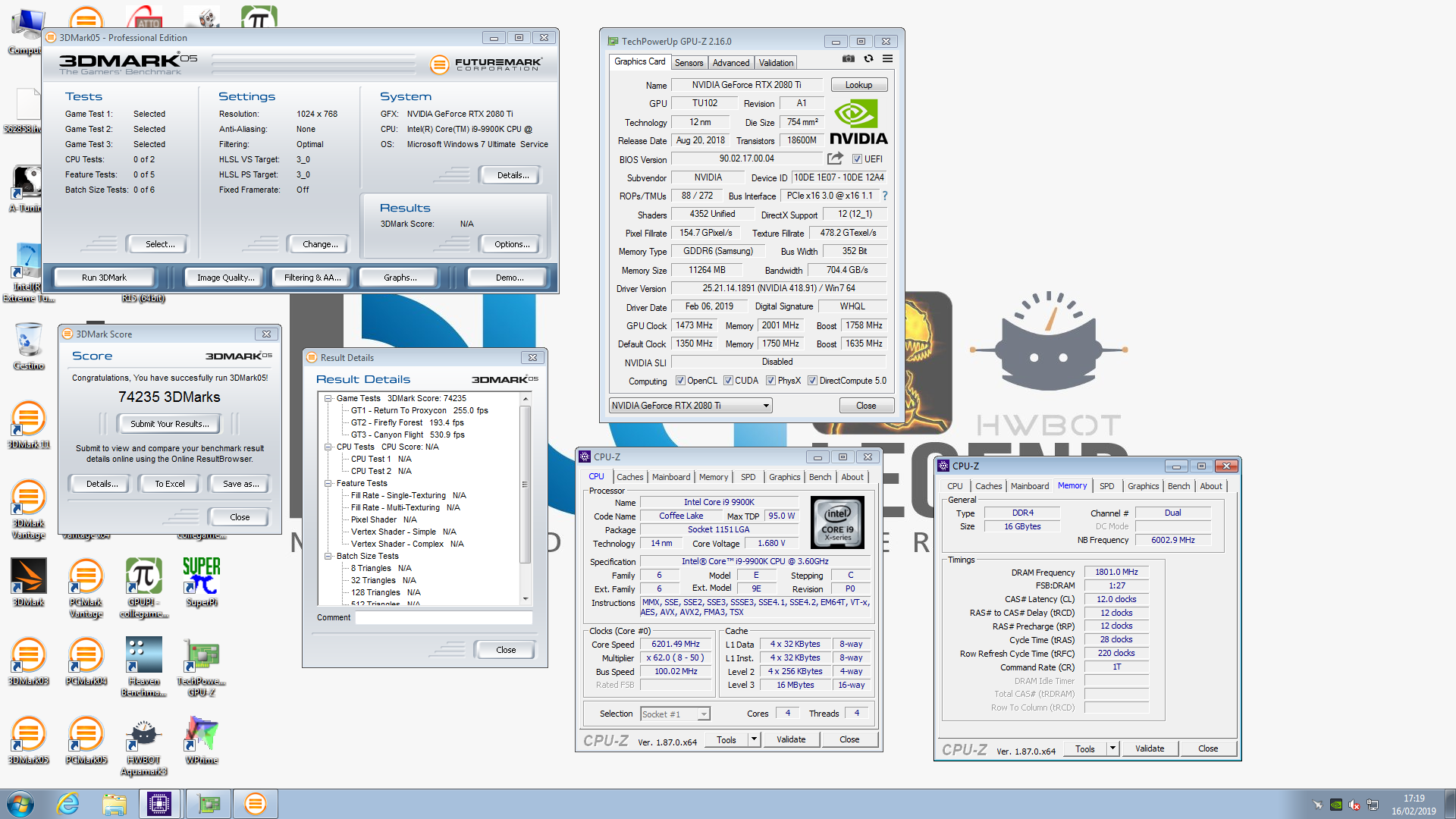This screenshot has height=819, width=1456.
Task: Click the Filtering & AA... button
Action: (x=312, y=278)
